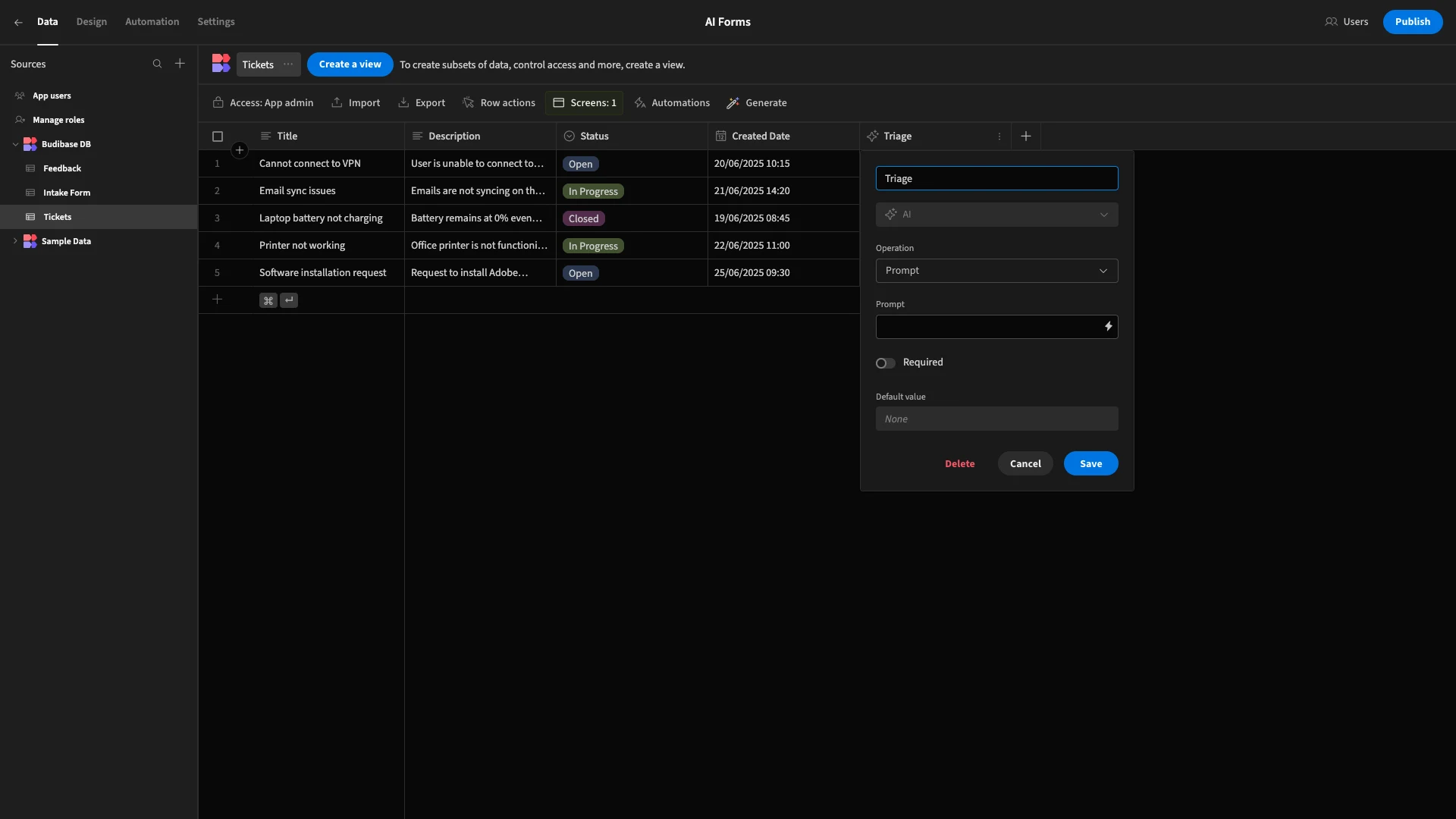Open Automations

(673, 103)
